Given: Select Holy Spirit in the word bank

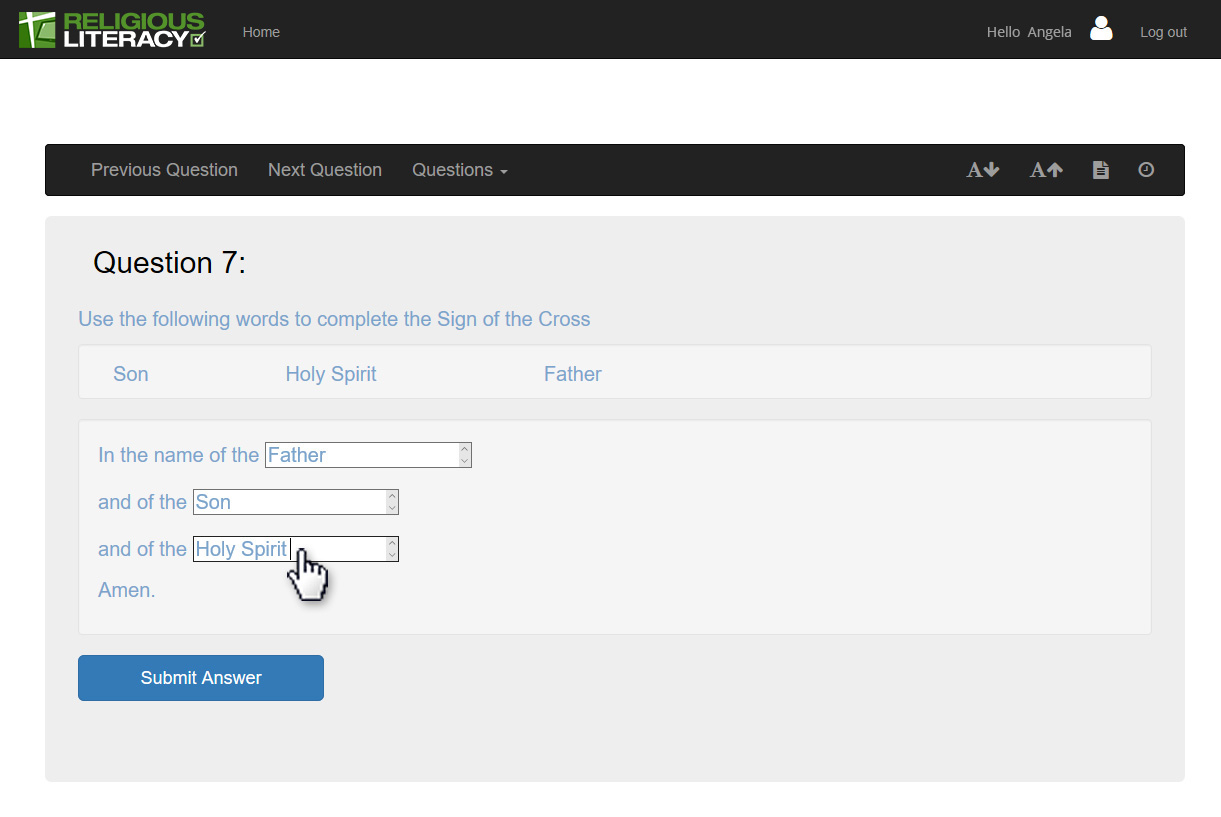Looking at the screenshot, I should click(x=331, y=374).
